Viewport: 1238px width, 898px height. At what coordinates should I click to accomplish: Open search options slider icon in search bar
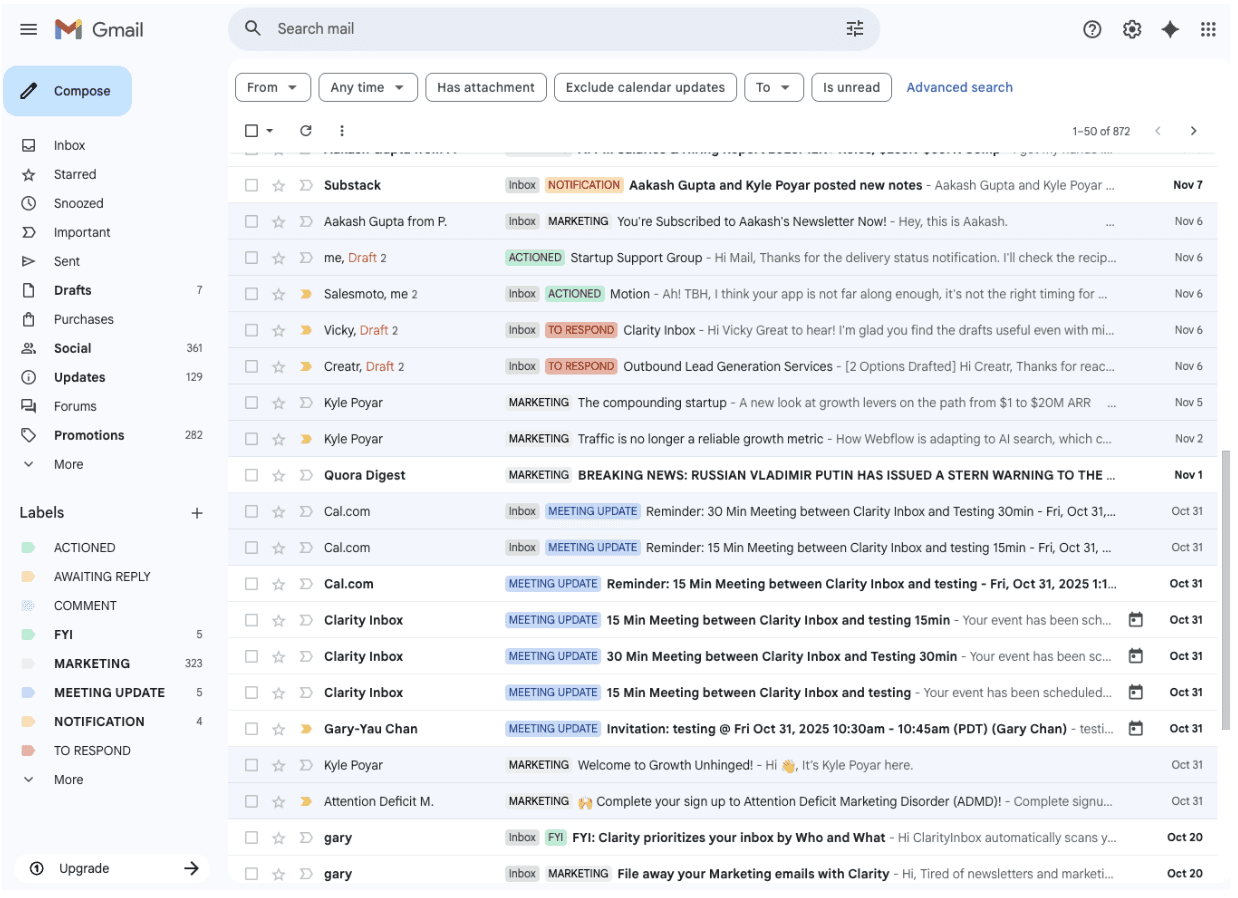click(x=854, y=29)
